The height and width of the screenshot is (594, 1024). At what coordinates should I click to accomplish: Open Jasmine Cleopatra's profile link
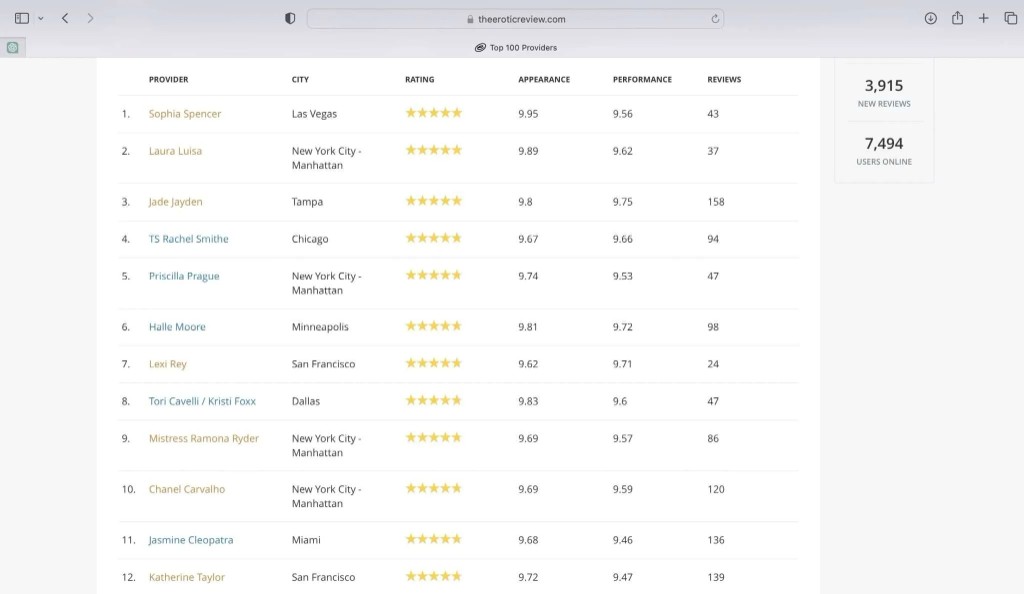tap(191, 540)
